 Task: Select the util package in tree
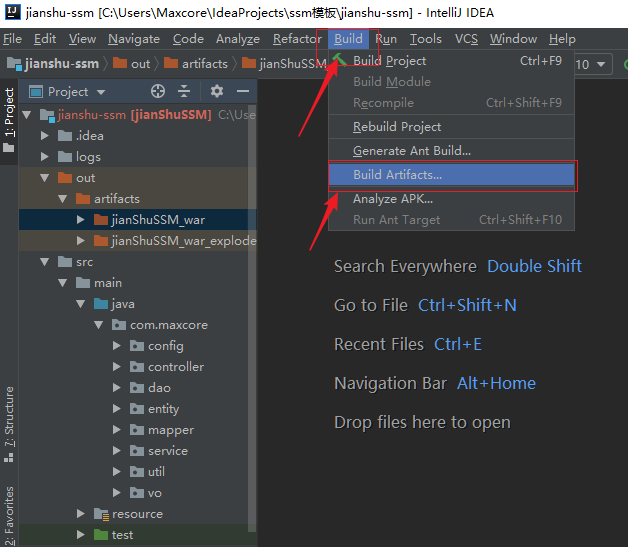[156, 472]
